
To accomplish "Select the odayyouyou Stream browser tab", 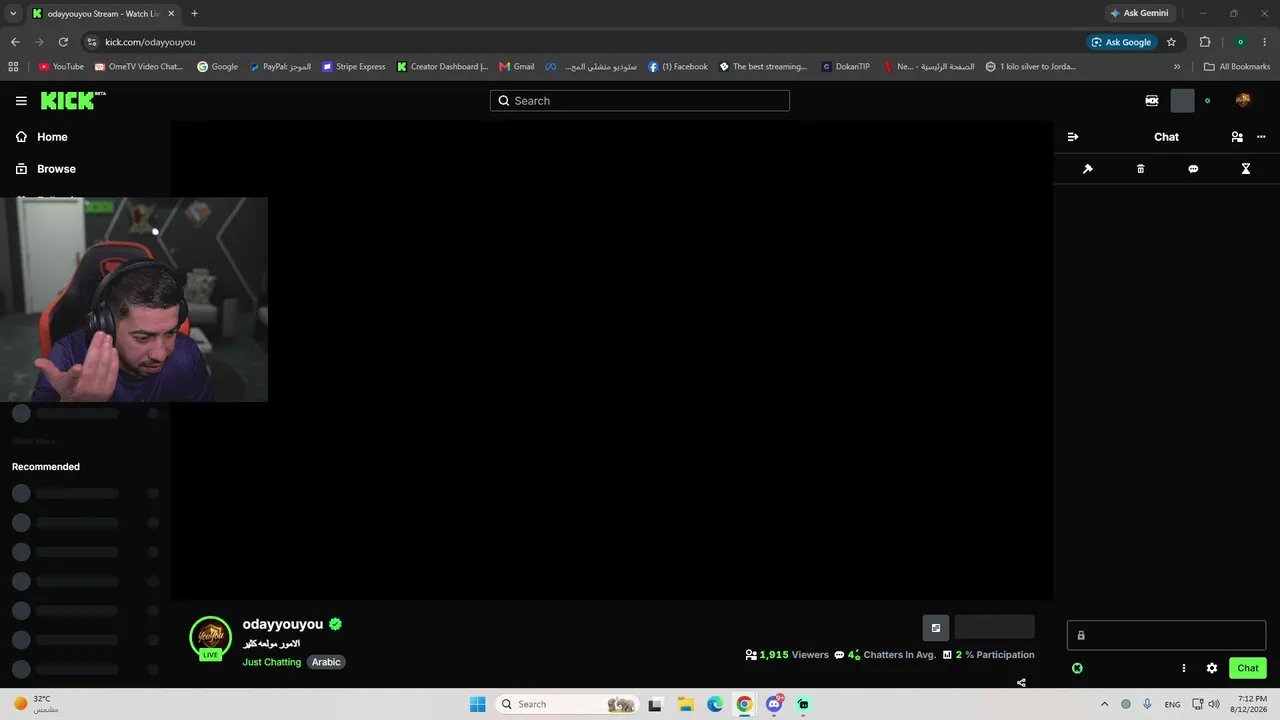I will click(104, 14).
